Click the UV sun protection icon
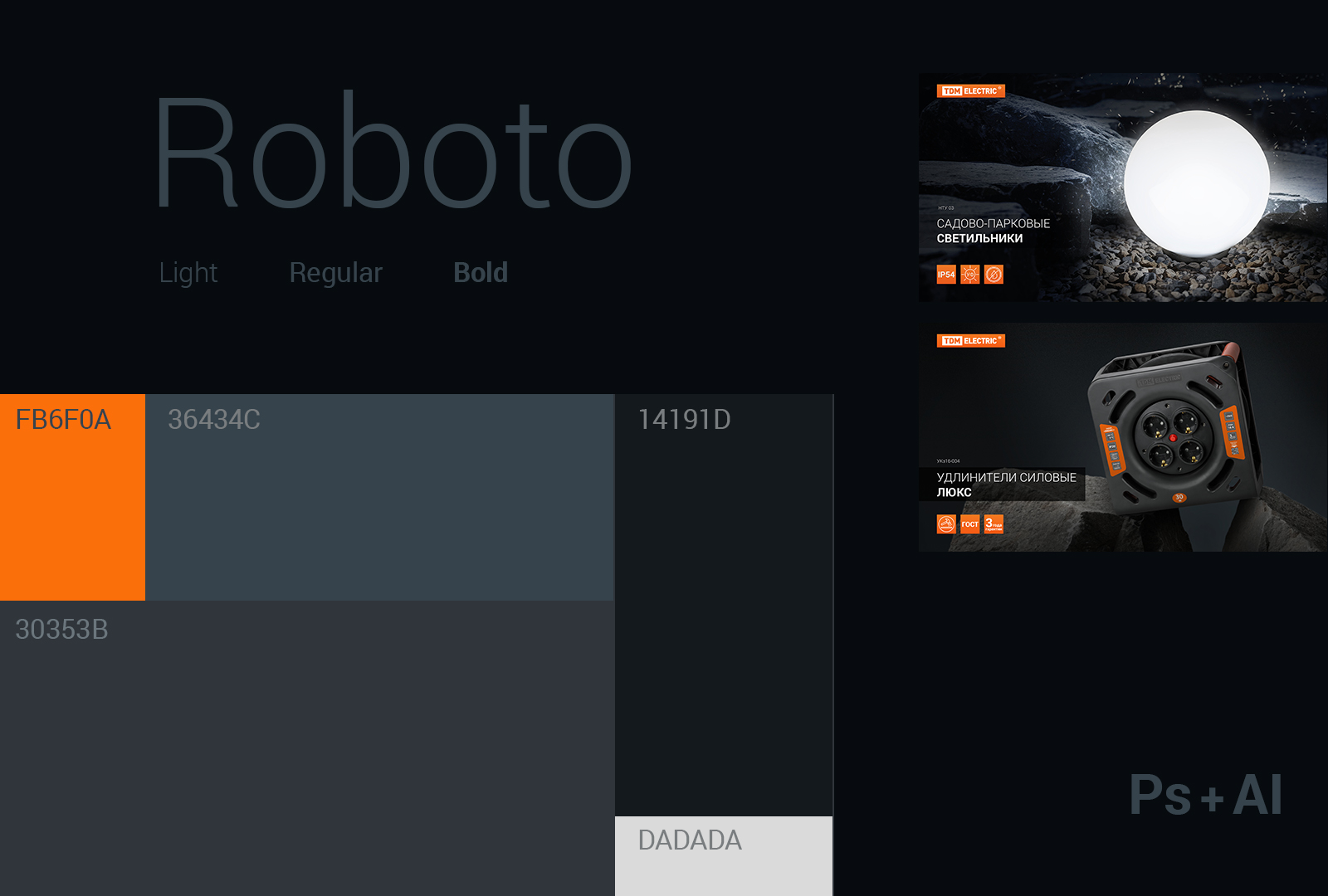Image resolution: width=1328 pixels, height=896 pixels. (x=969, y=275)
